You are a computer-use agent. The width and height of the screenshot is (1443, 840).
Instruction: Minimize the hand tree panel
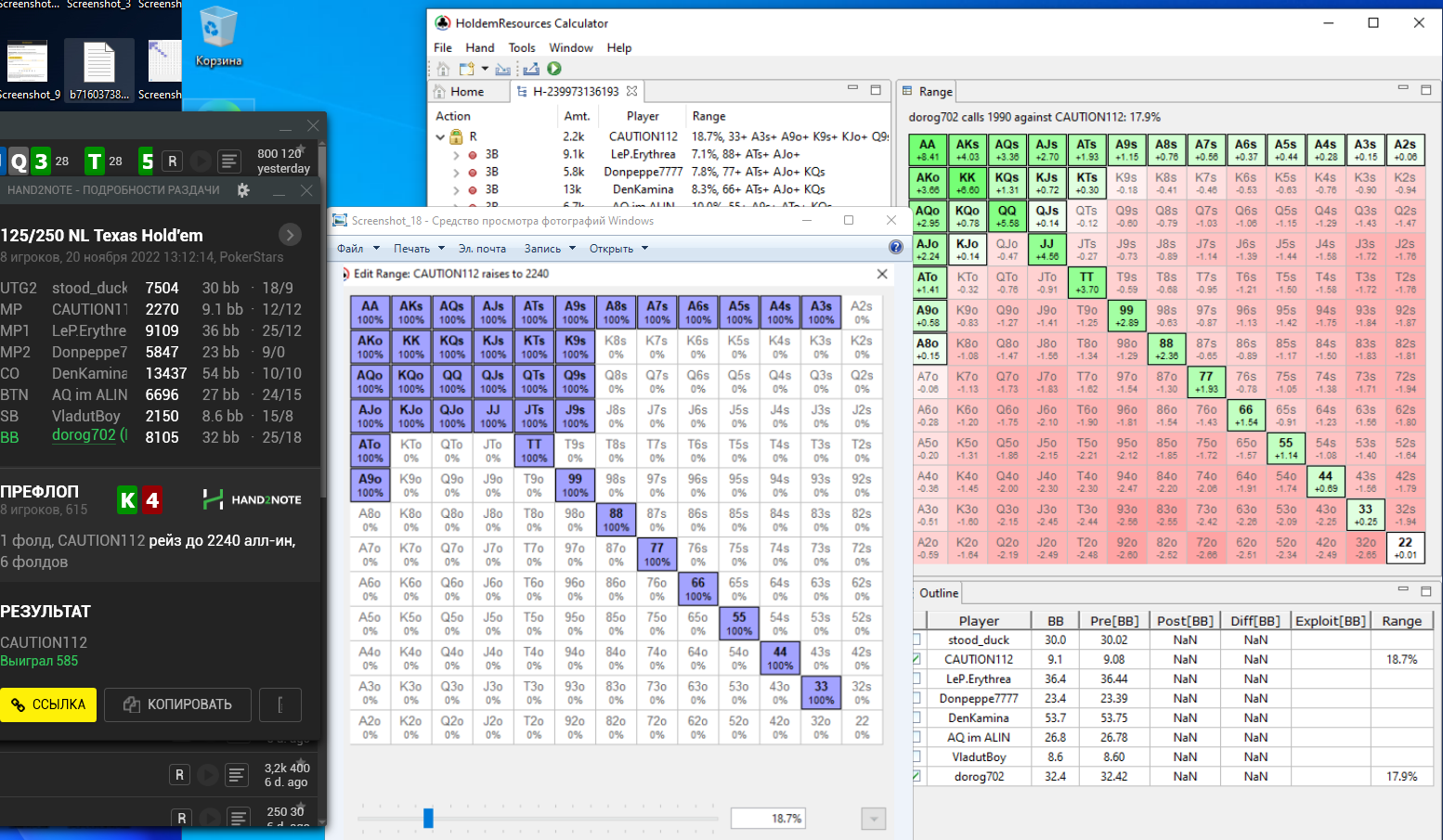(x=852, y=89)
